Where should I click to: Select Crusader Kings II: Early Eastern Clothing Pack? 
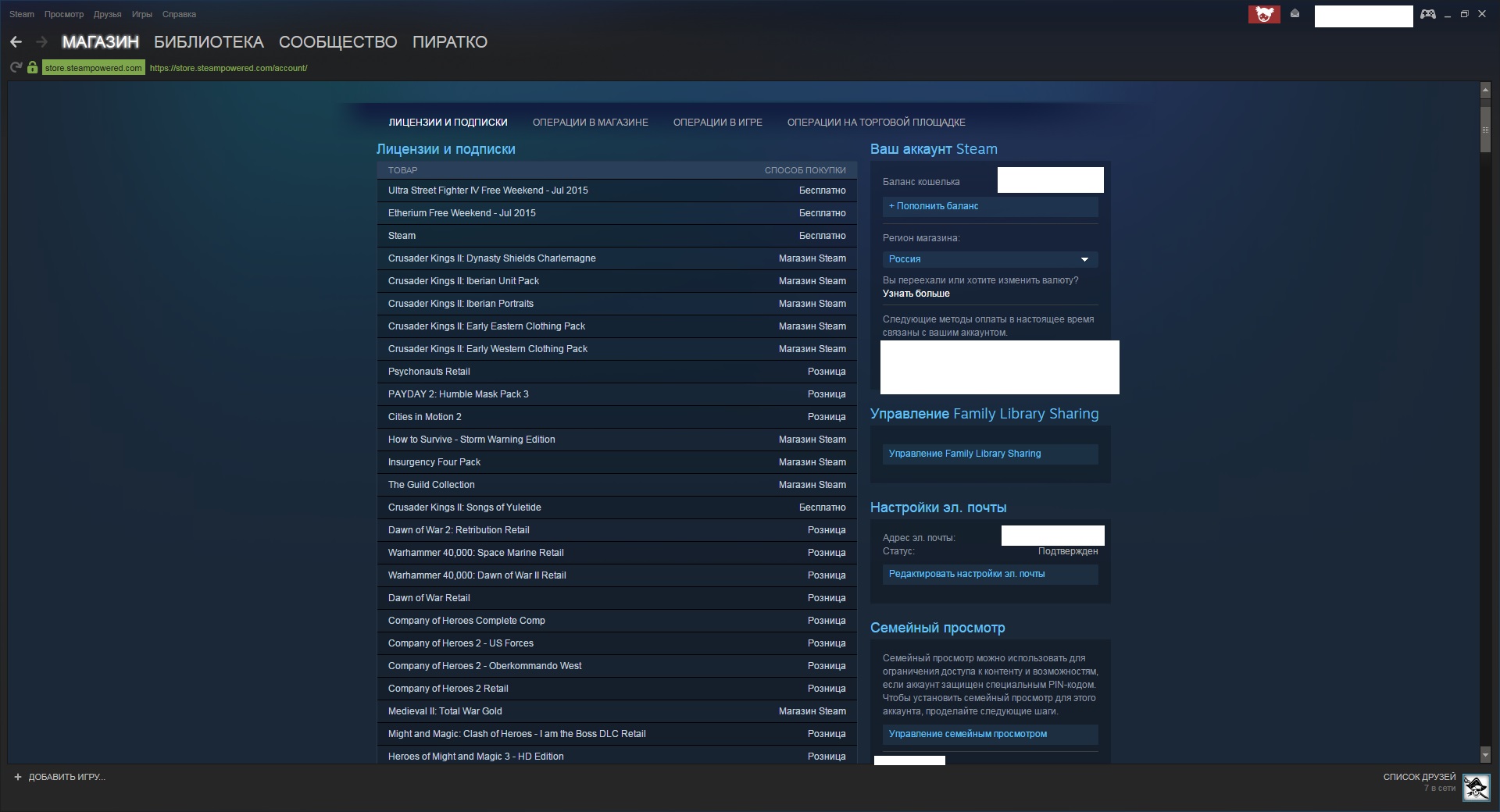617,326
